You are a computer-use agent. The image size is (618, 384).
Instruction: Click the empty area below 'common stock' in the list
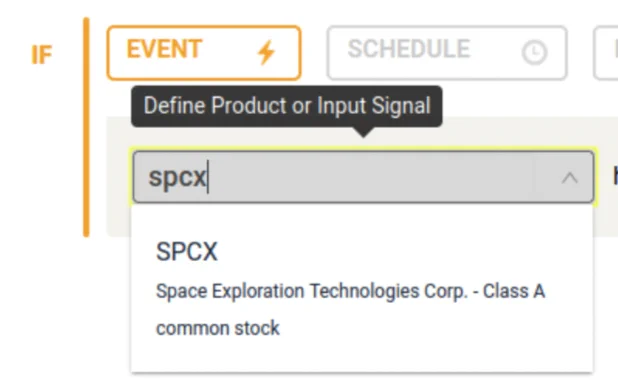click(x=362, y=356)
